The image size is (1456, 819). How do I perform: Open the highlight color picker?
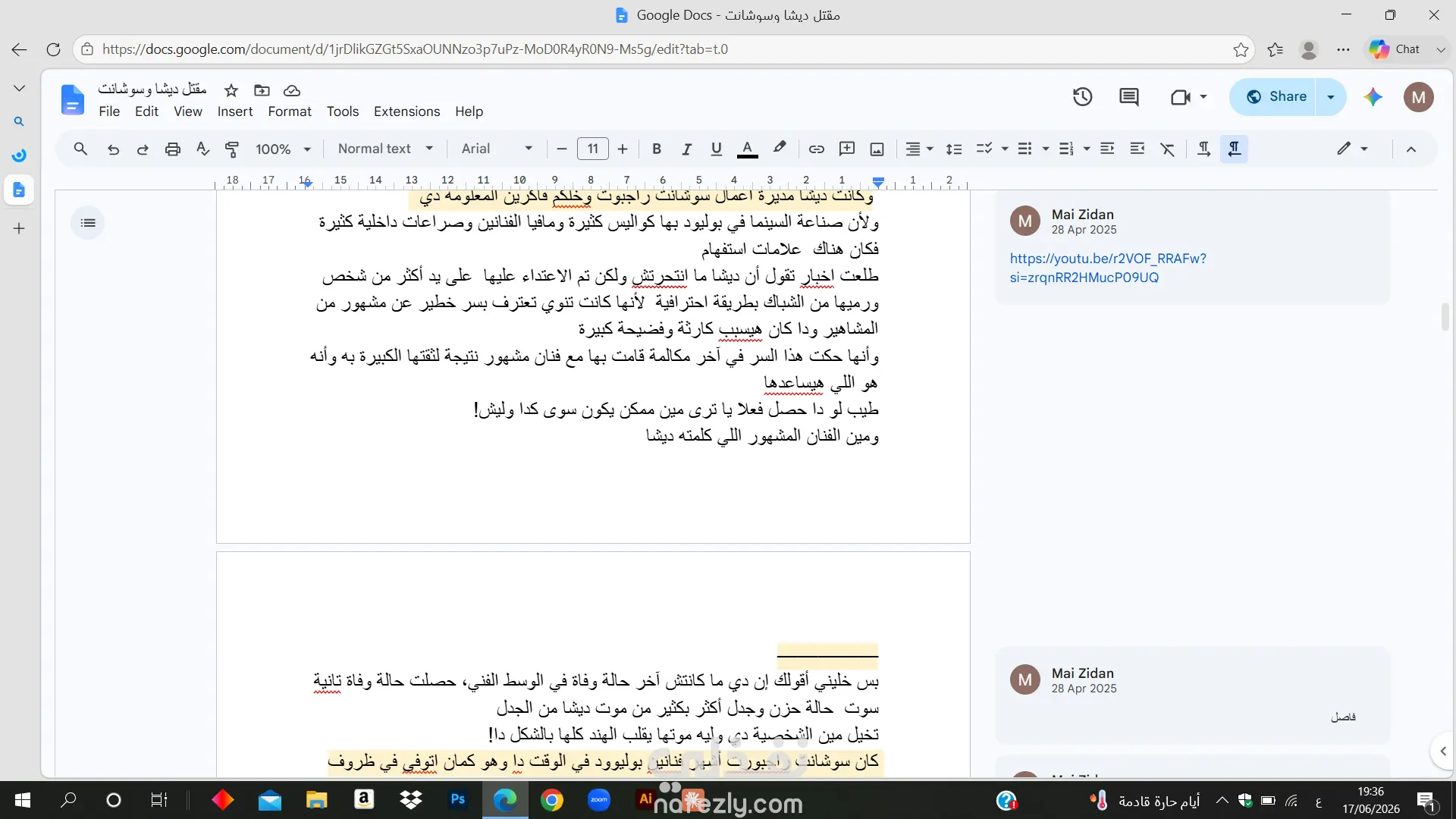[x=779, y=149]
